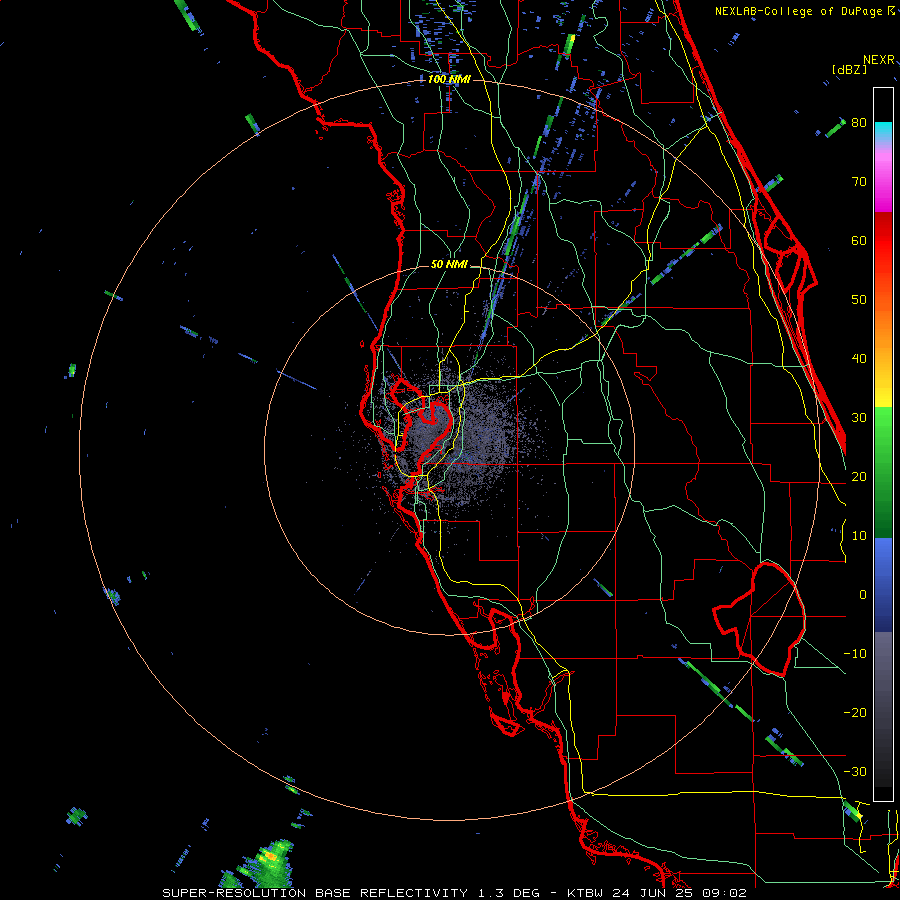
Task: Click the Super-Resolution Base Reflectivity caption
Action: (x=455, y=893)
